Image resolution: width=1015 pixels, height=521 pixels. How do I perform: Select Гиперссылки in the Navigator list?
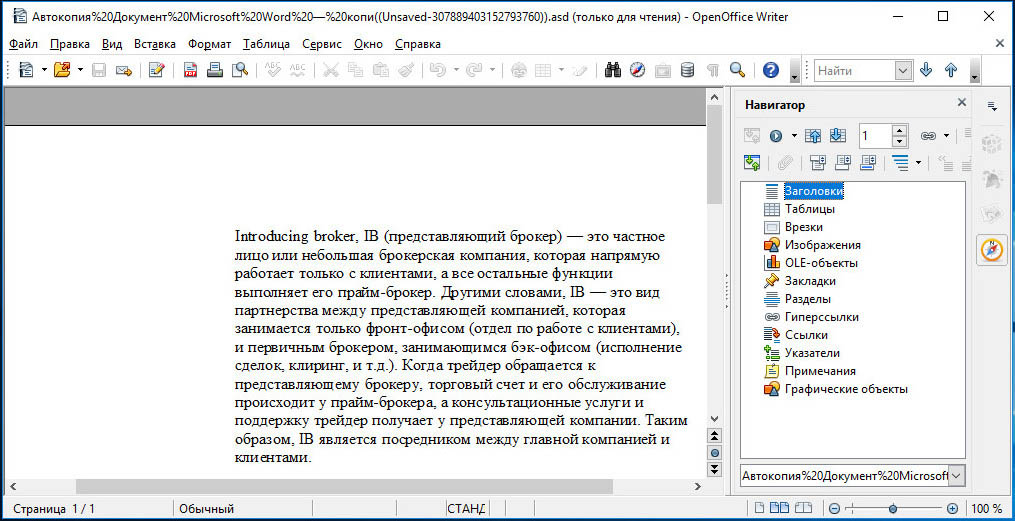(821, 317)
